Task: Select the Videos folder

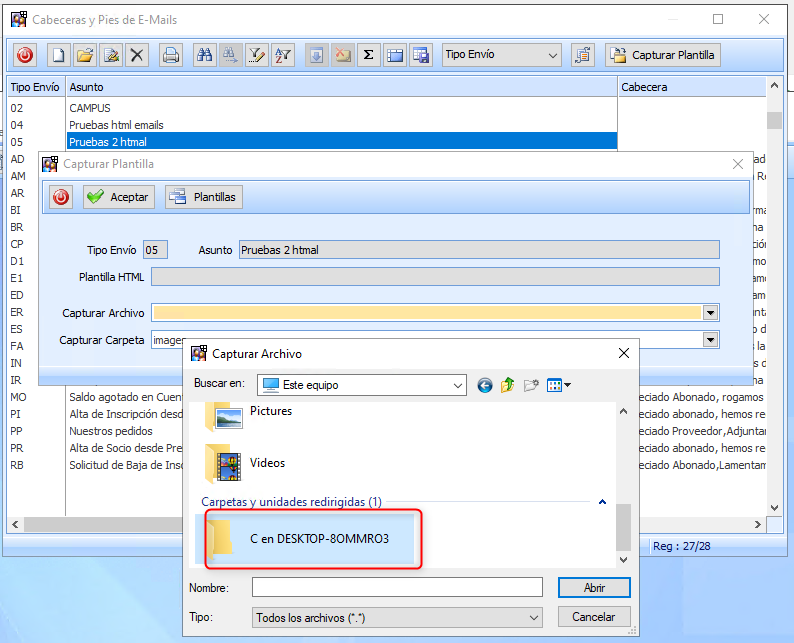Action: (x=266, y=463)
